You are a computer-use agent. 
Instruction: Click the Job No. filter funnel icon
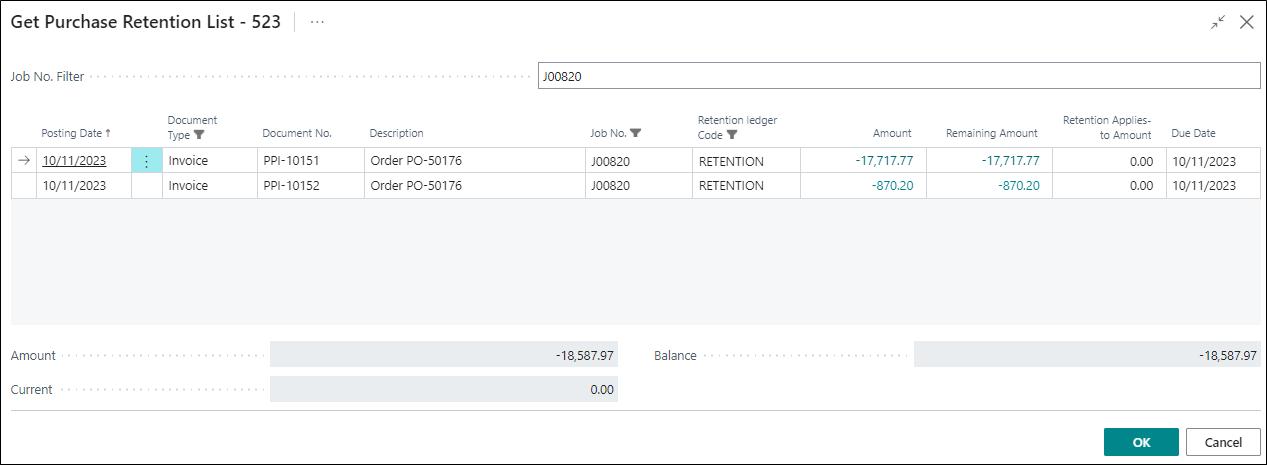(x=636, y=133)
